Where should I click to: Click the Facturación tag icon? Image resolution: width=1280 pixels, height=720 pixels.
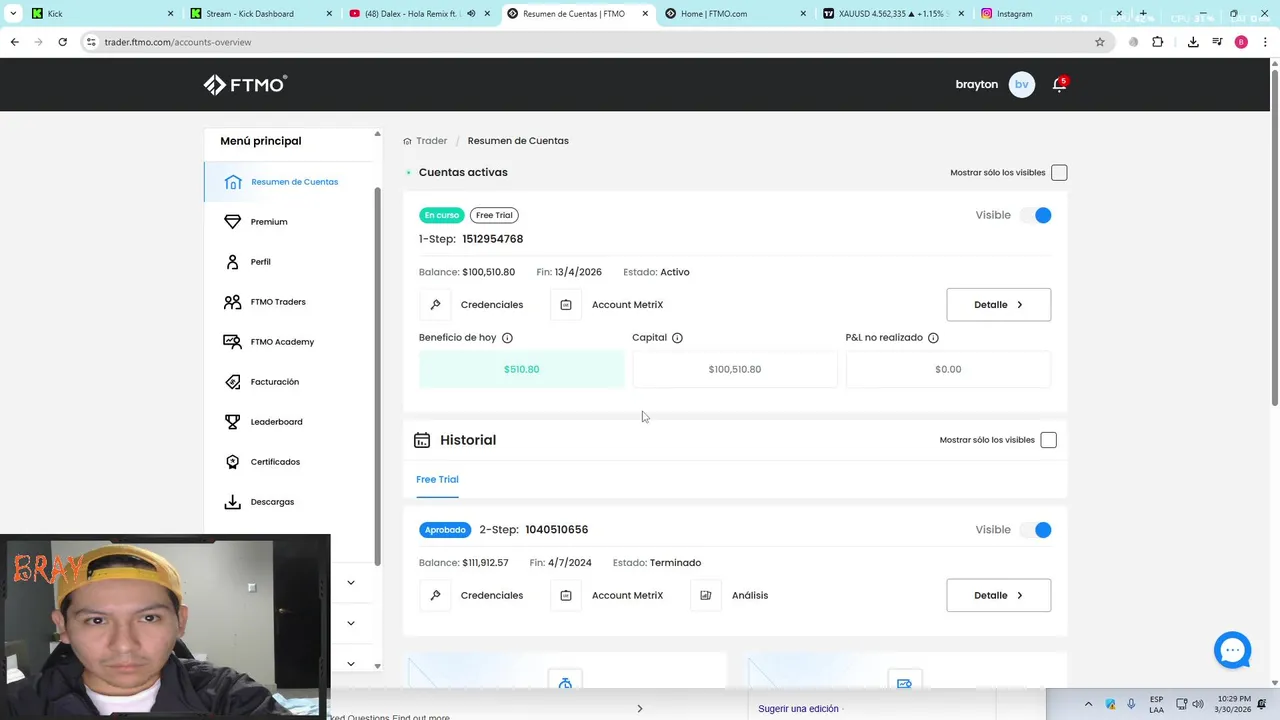233,382
